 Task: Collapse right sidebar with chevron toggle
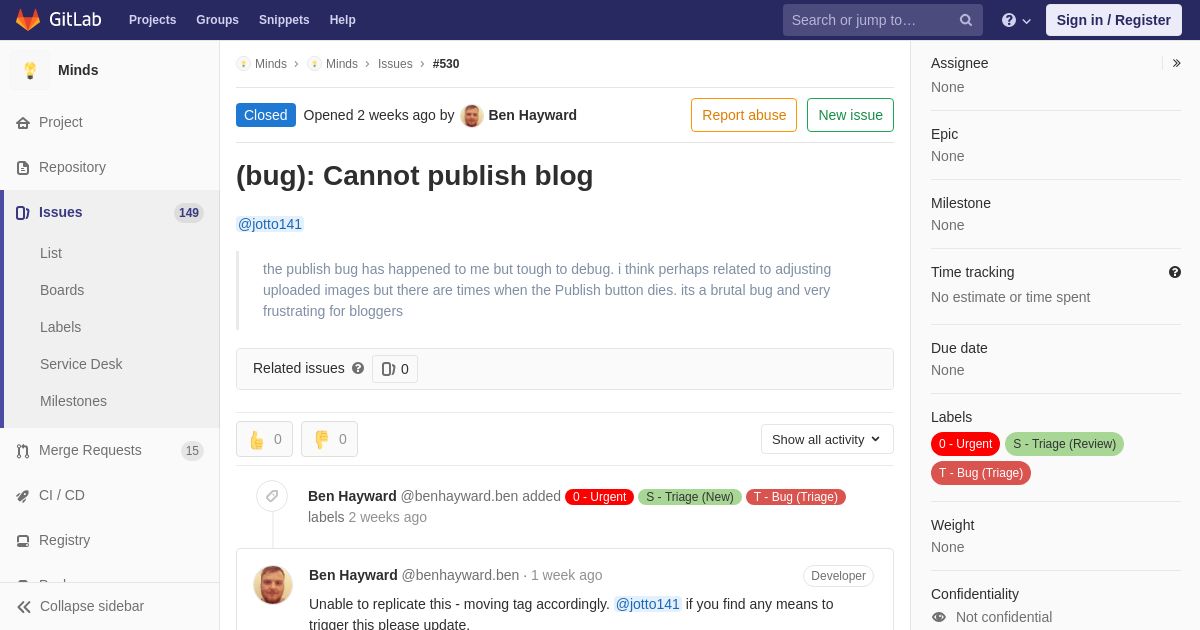click(x=1176, y=63)
